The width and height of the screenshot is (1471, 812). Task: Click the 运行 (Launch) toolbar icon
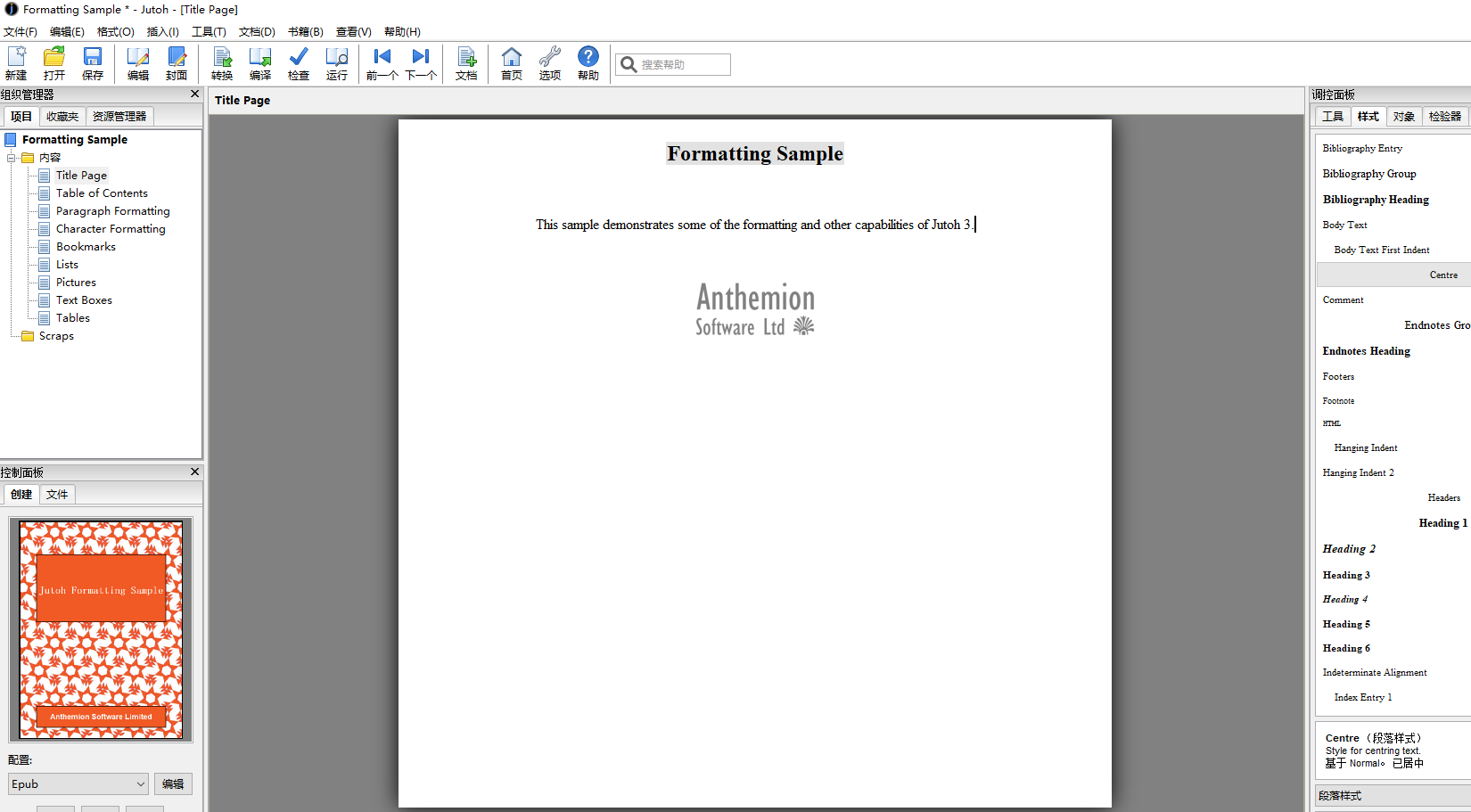point(337,63)
